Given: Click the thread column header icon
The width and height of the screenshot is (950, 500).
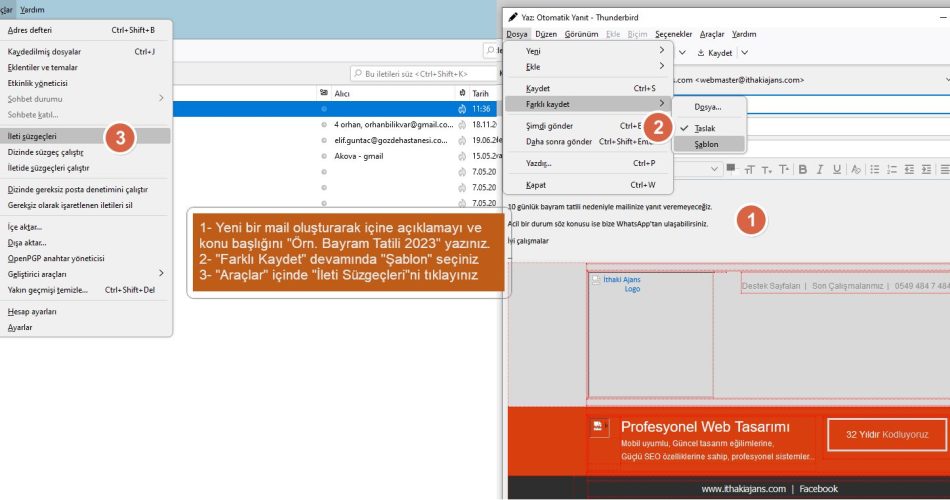Looking at the screenshot, I should [x=324, y=93].
